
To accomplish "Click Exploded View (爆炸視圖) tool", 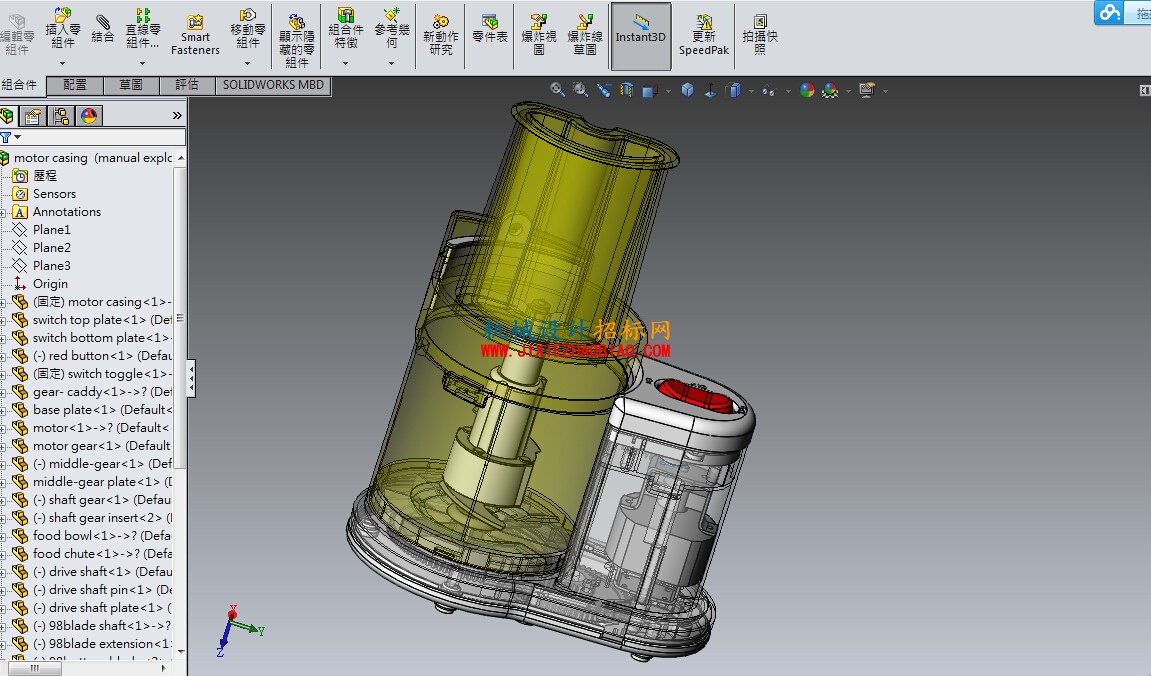I will coord(539,35).
